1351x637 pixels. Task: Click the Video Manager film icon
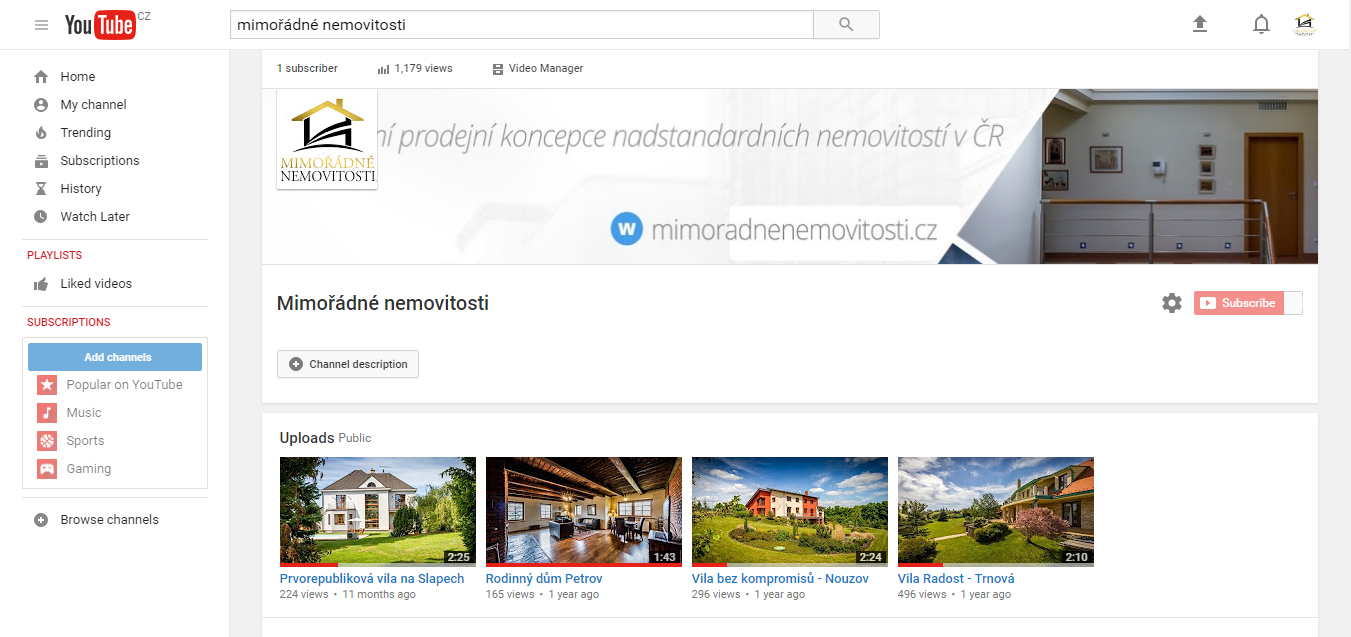coord(498,69)
